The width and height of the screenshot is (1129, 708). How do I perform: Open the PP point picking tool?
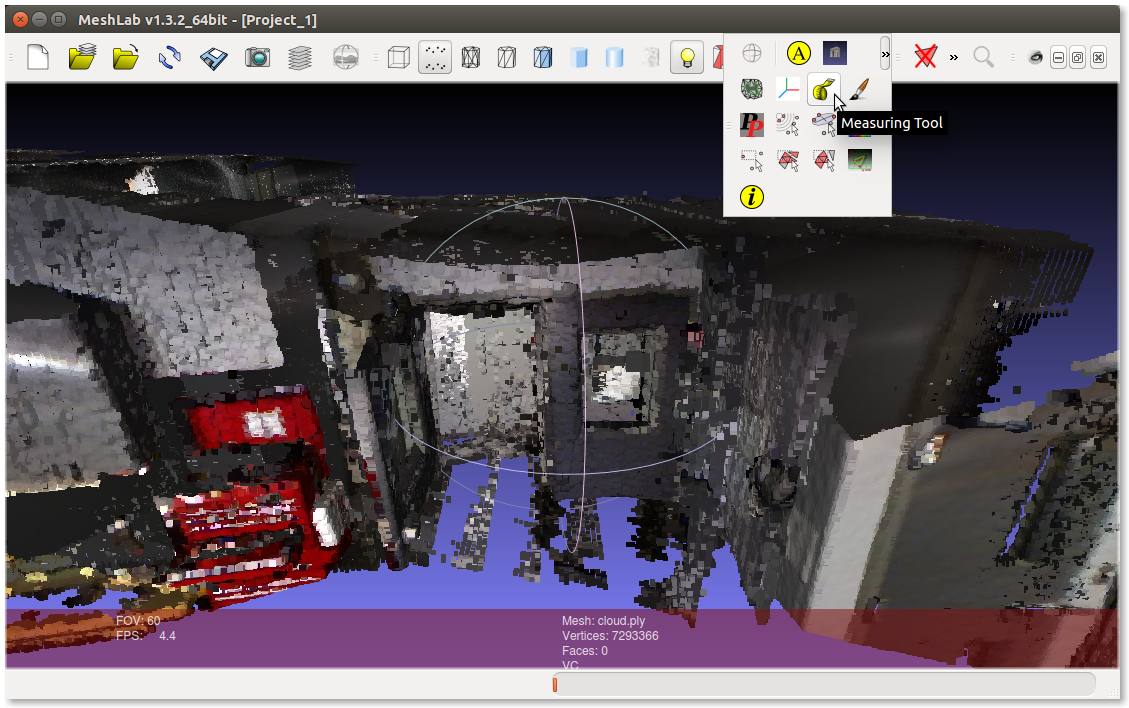(x=751, y=124)
